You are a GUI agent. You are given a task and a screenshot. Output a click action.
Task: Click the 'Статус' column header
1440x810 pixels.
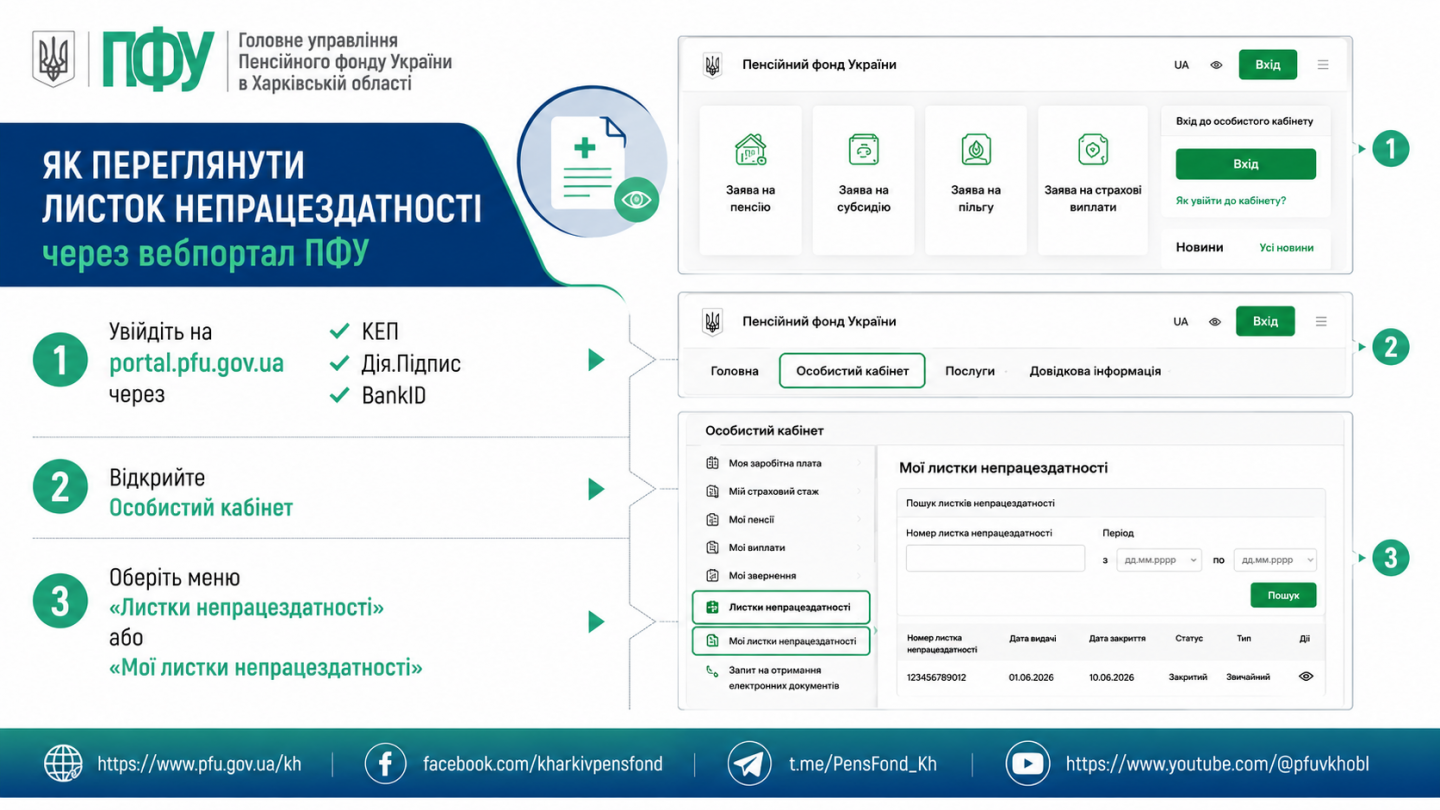1189,638
